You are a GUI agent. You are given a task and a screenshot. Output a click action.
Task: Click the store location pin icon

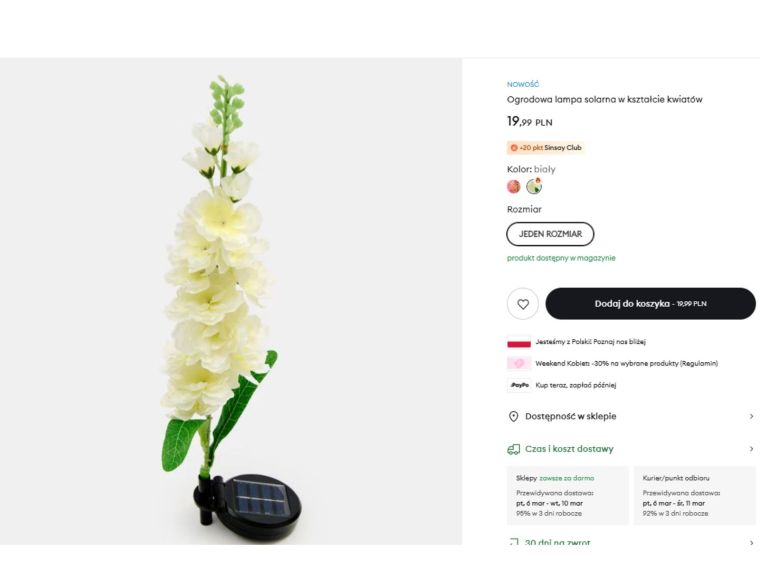coord(513,416)
